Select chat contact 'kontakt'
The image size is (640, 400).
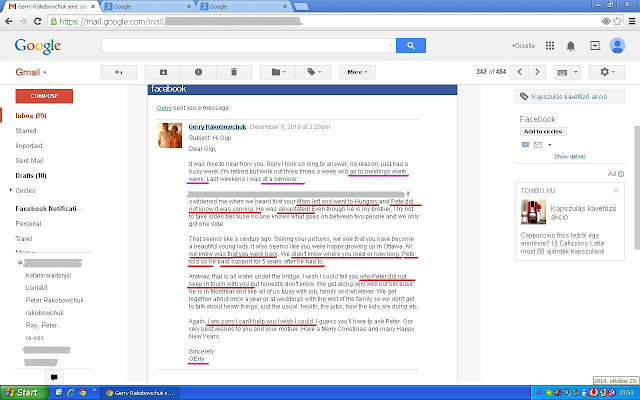[36, 288]
